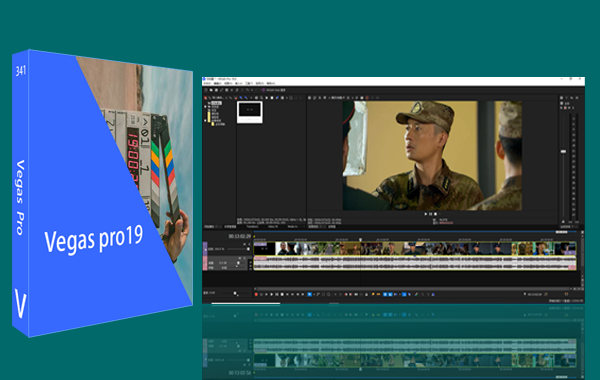
Task: Open the Help menu at menu bar end
Action: pos(271,83)
